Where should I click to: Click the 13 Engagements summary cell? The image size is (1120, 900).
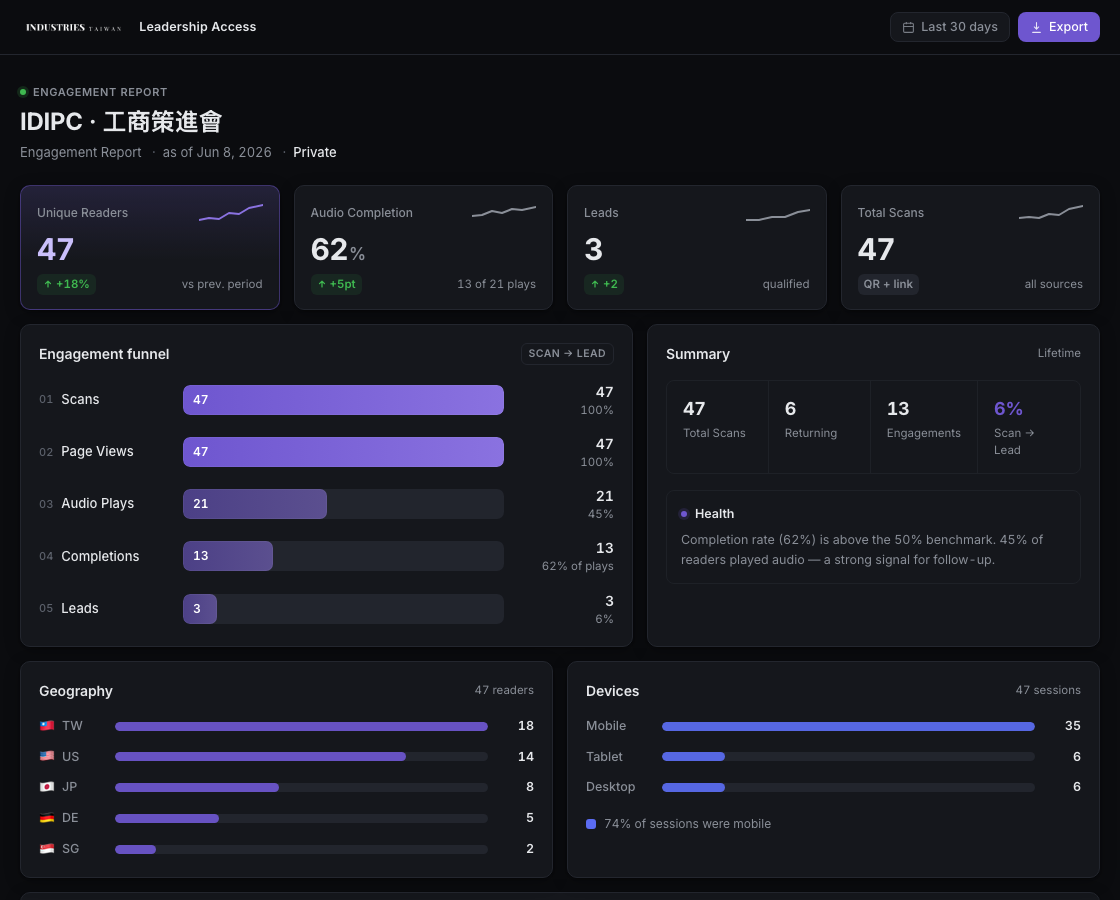924,427
